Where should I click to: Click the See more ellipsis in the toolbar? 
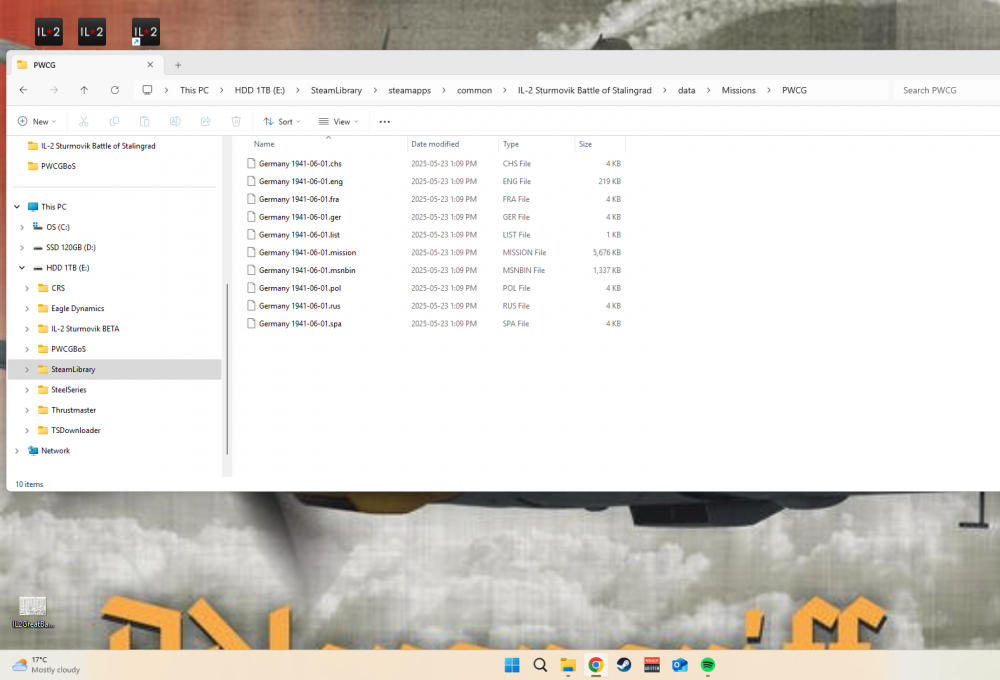coord(385,121)
